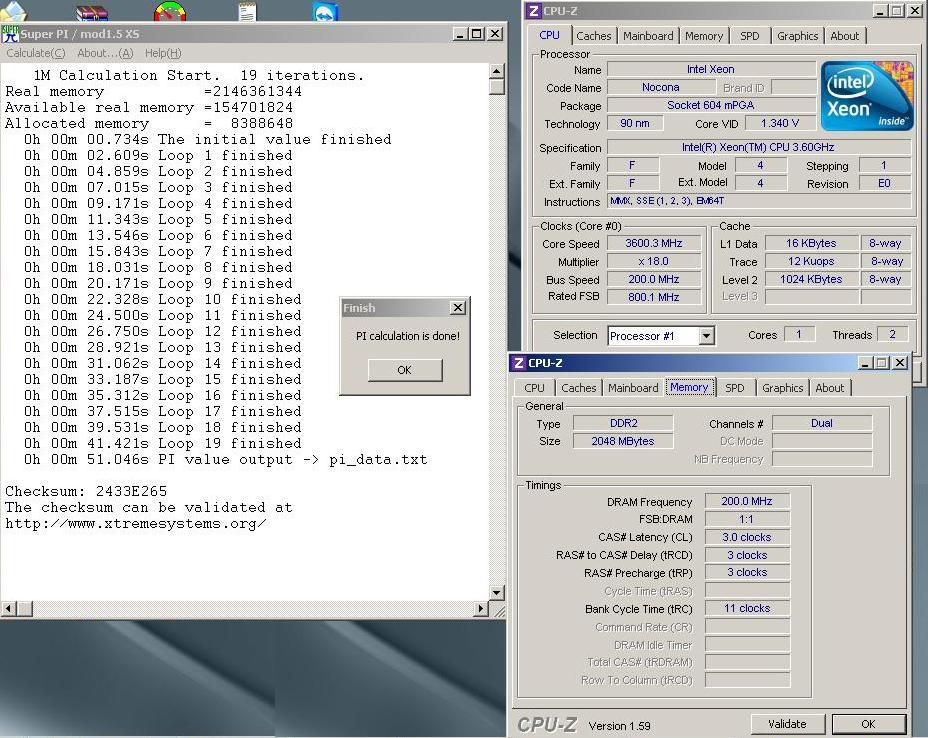Image resolution: width=928 pixels, height=738 pixels.
Task: Click the Level 2 1024 KBytes value
Action: tap(811, 279)
